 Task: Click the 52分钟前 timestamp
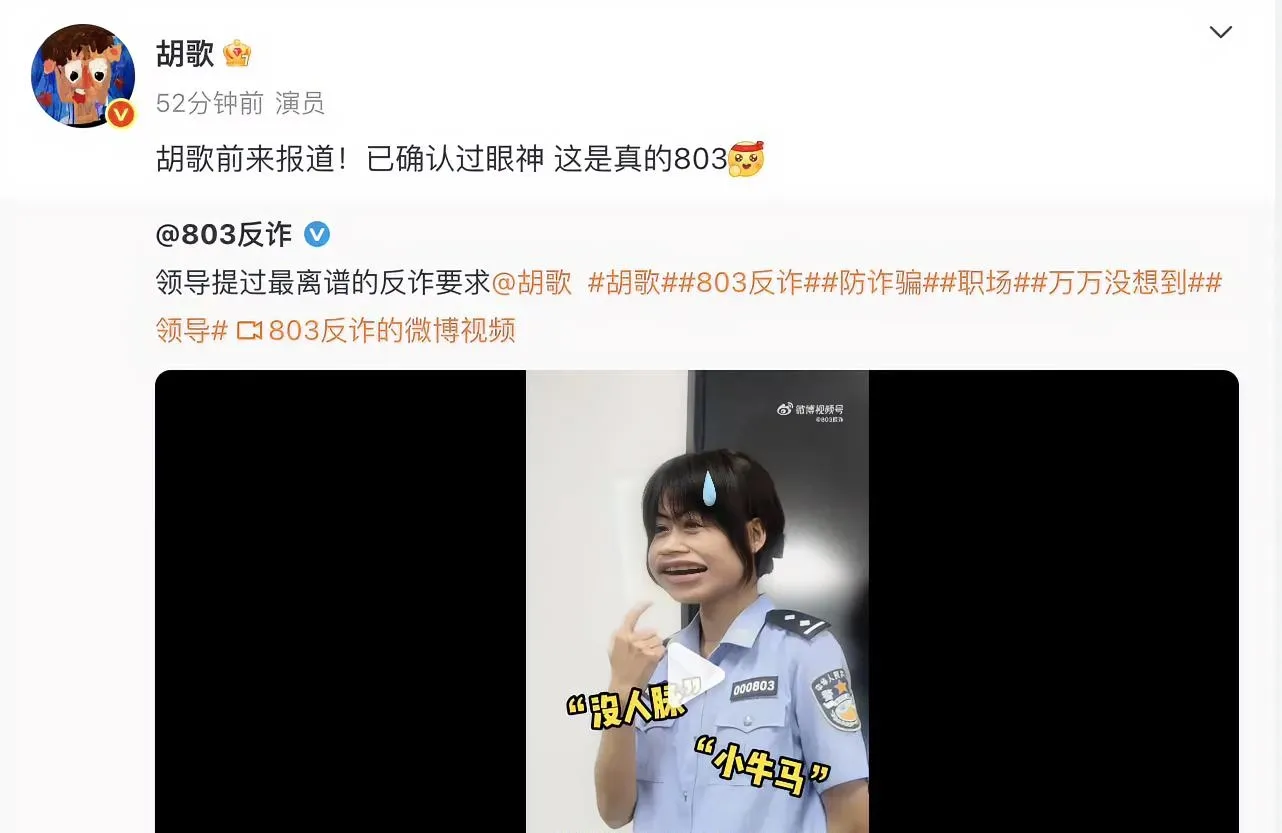[210, 103]
